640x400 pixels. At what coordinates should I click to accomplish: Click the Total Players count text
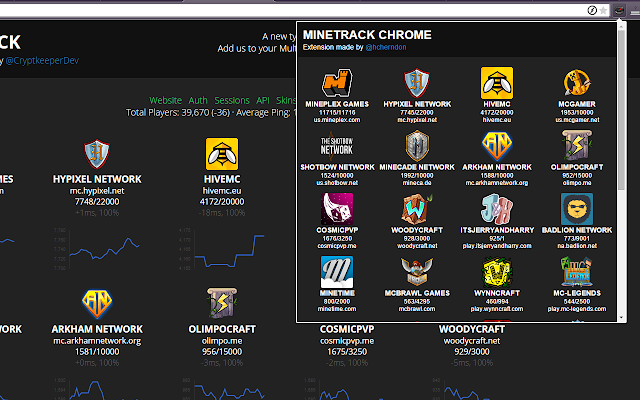click(x=178, y=113)
